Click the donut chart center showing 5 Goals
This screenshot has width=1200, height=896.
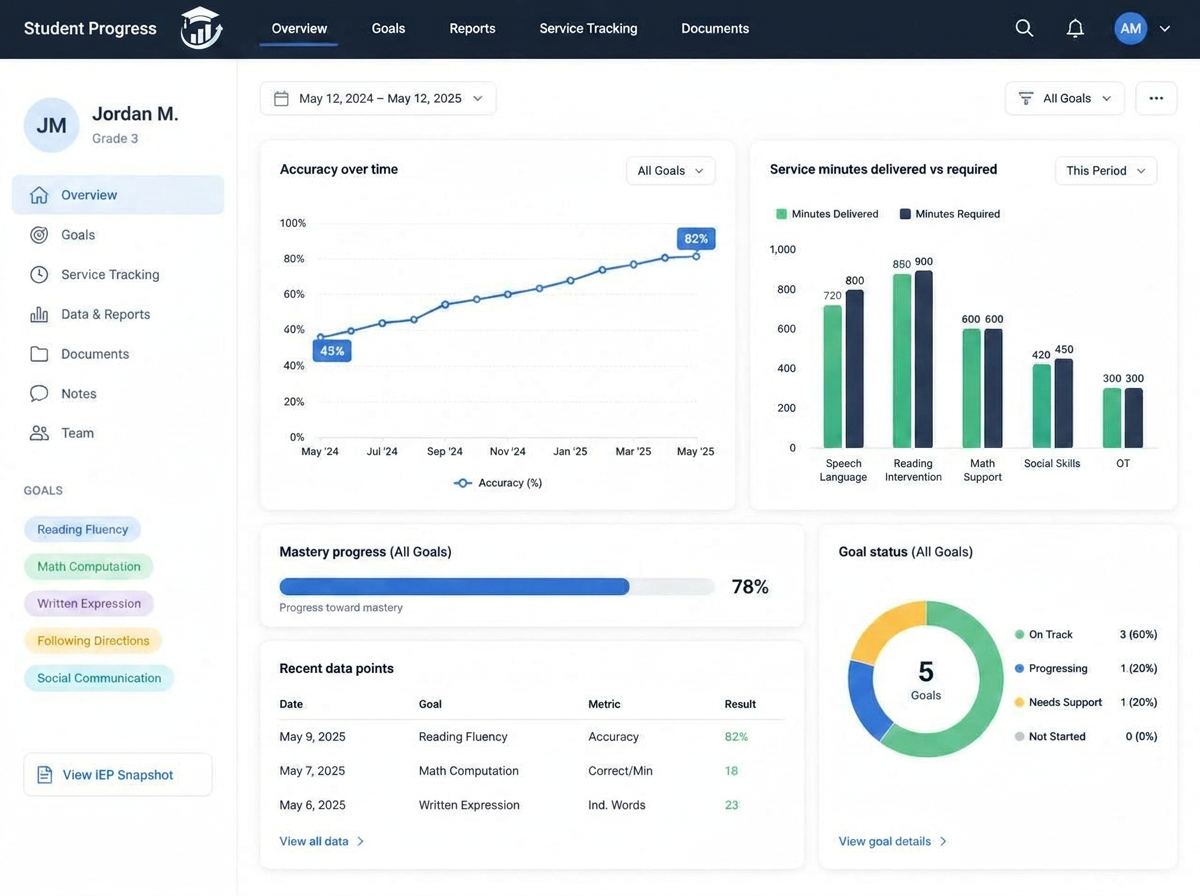click(x=926, y=679)
